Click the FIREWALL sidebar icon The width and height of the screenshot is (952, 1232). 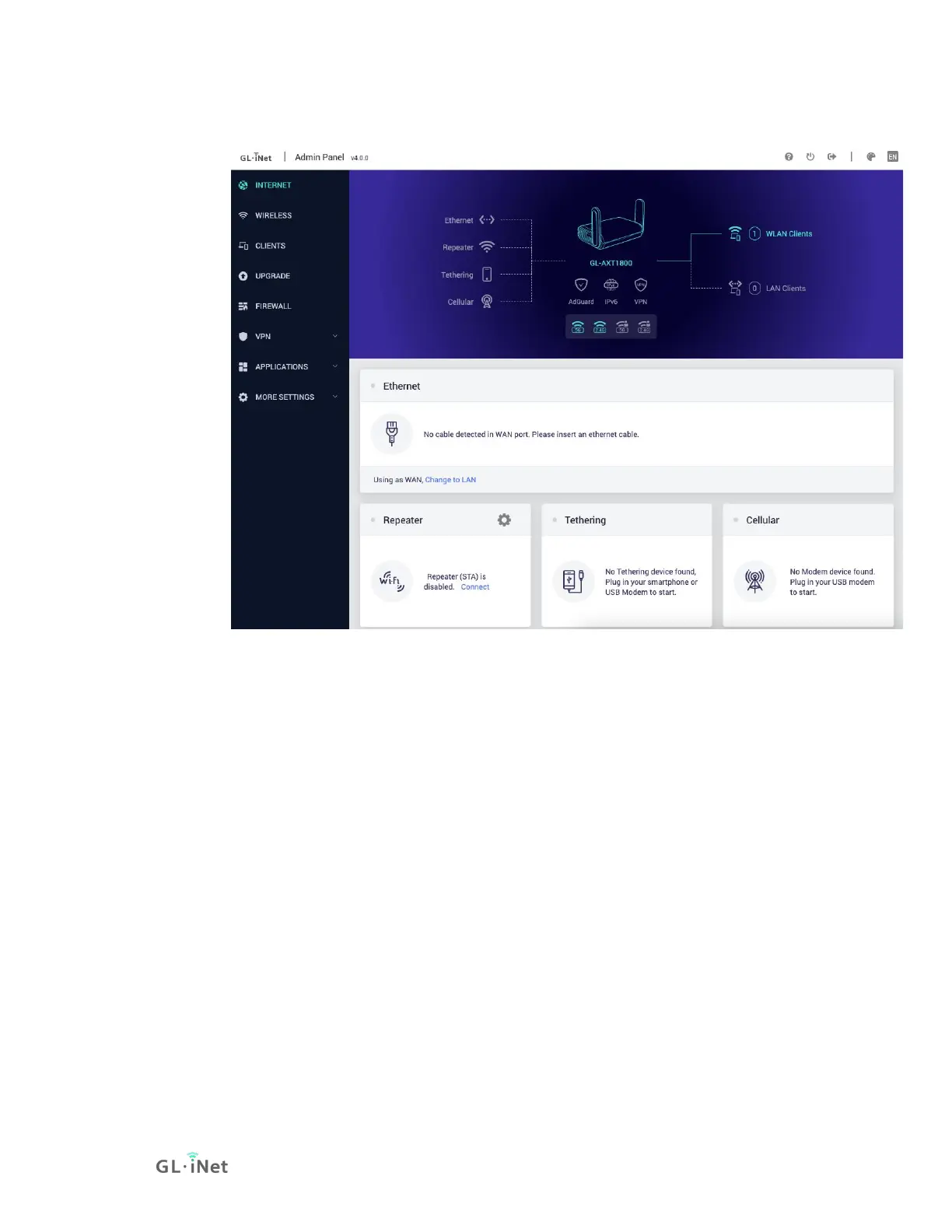click(x=243, y=306)
